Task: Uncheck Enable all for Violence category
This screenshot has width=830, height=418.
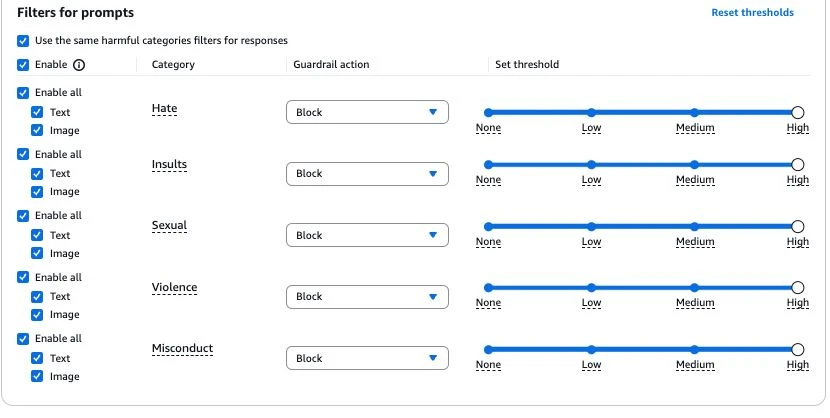Action: (x=23, y=277)
